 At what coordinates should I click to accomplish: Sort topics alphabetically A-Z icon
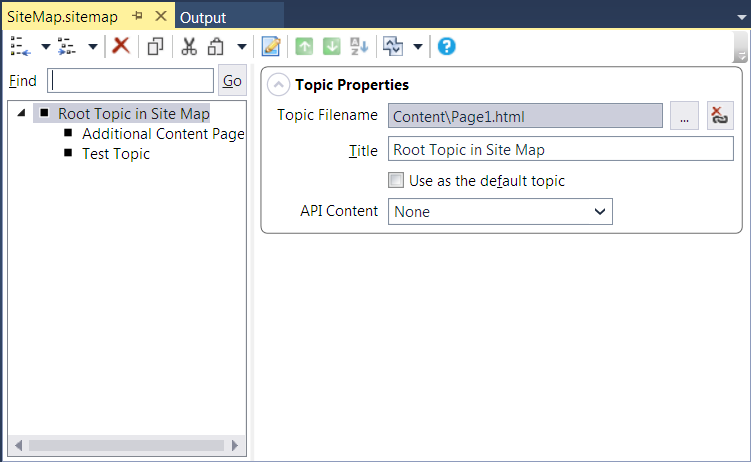point(359,46)
